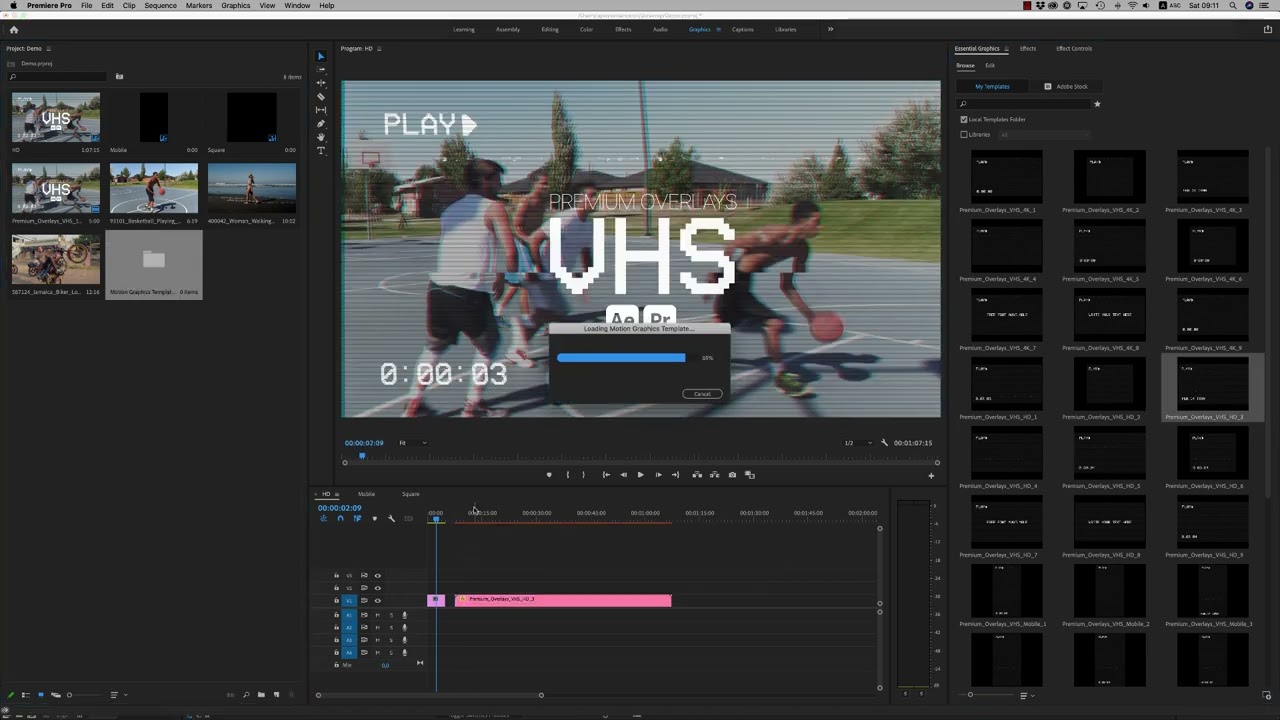Mute audio track A1

378,615
